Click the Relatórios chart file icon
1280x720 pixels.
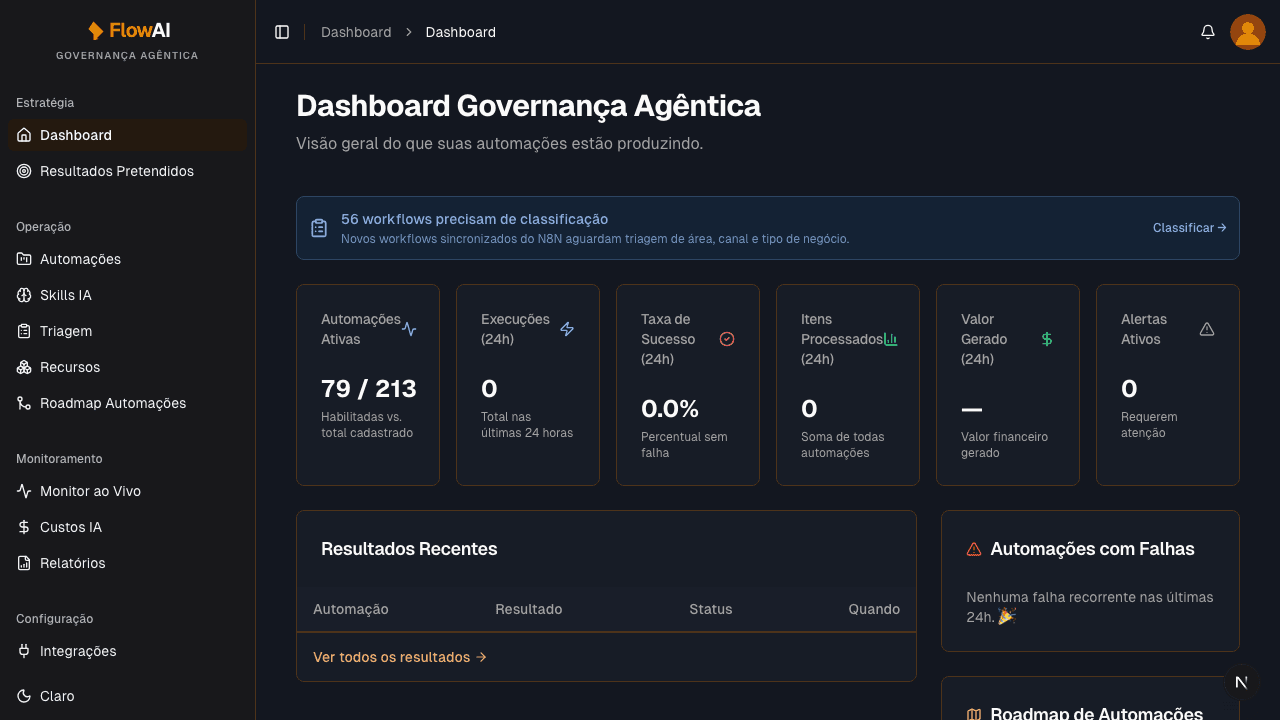[x=24, y=563]
